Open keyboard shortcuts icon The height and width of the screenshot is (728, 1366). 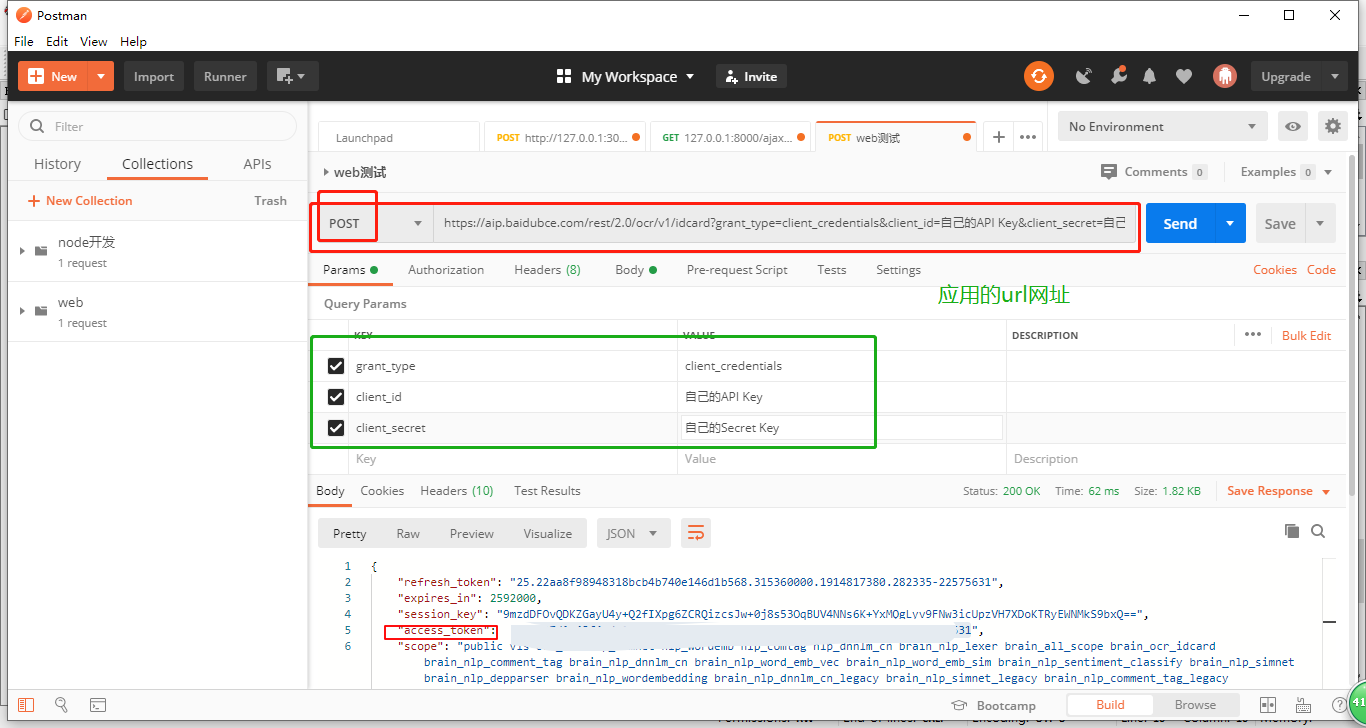tap(1301, 705)
